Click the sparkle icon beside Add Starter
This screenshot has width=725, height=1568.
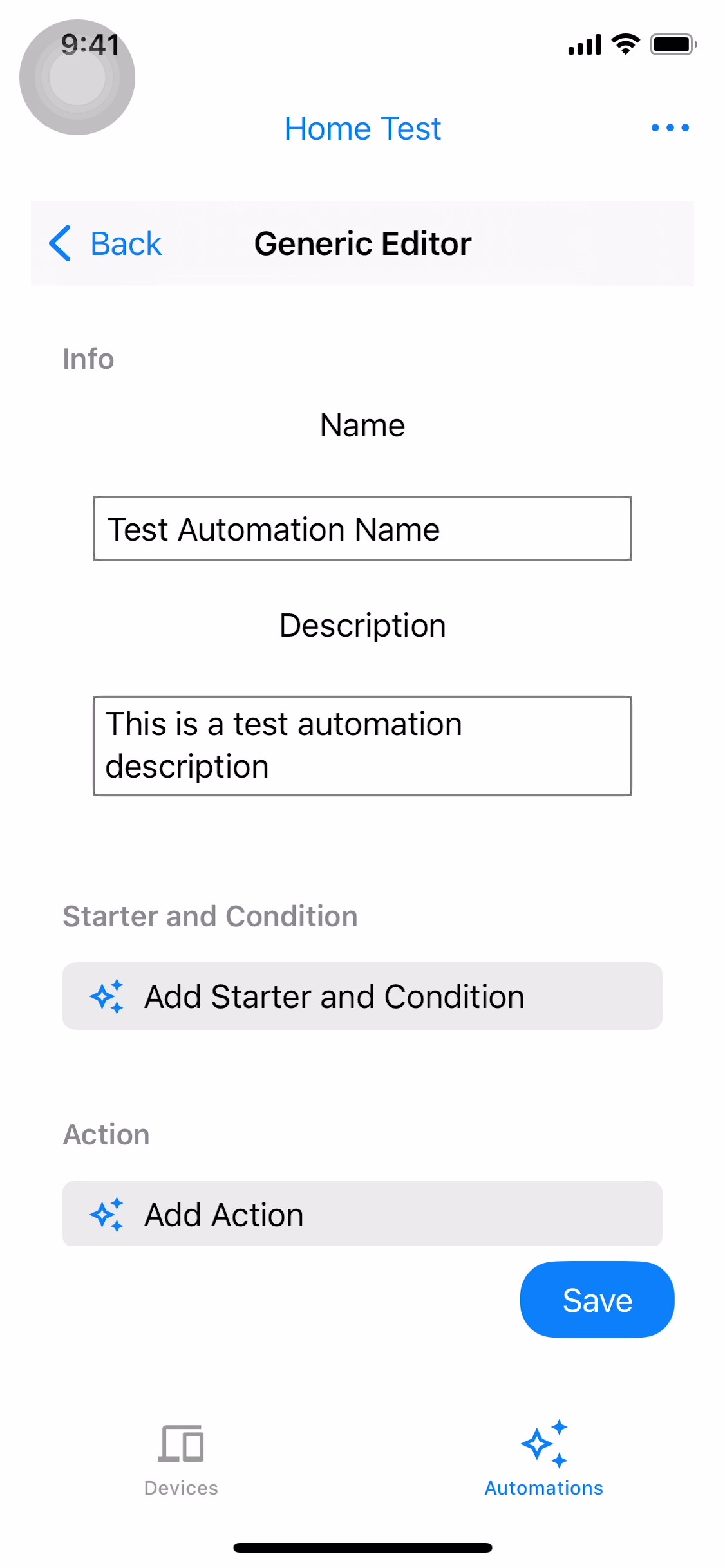coord(107,996)
